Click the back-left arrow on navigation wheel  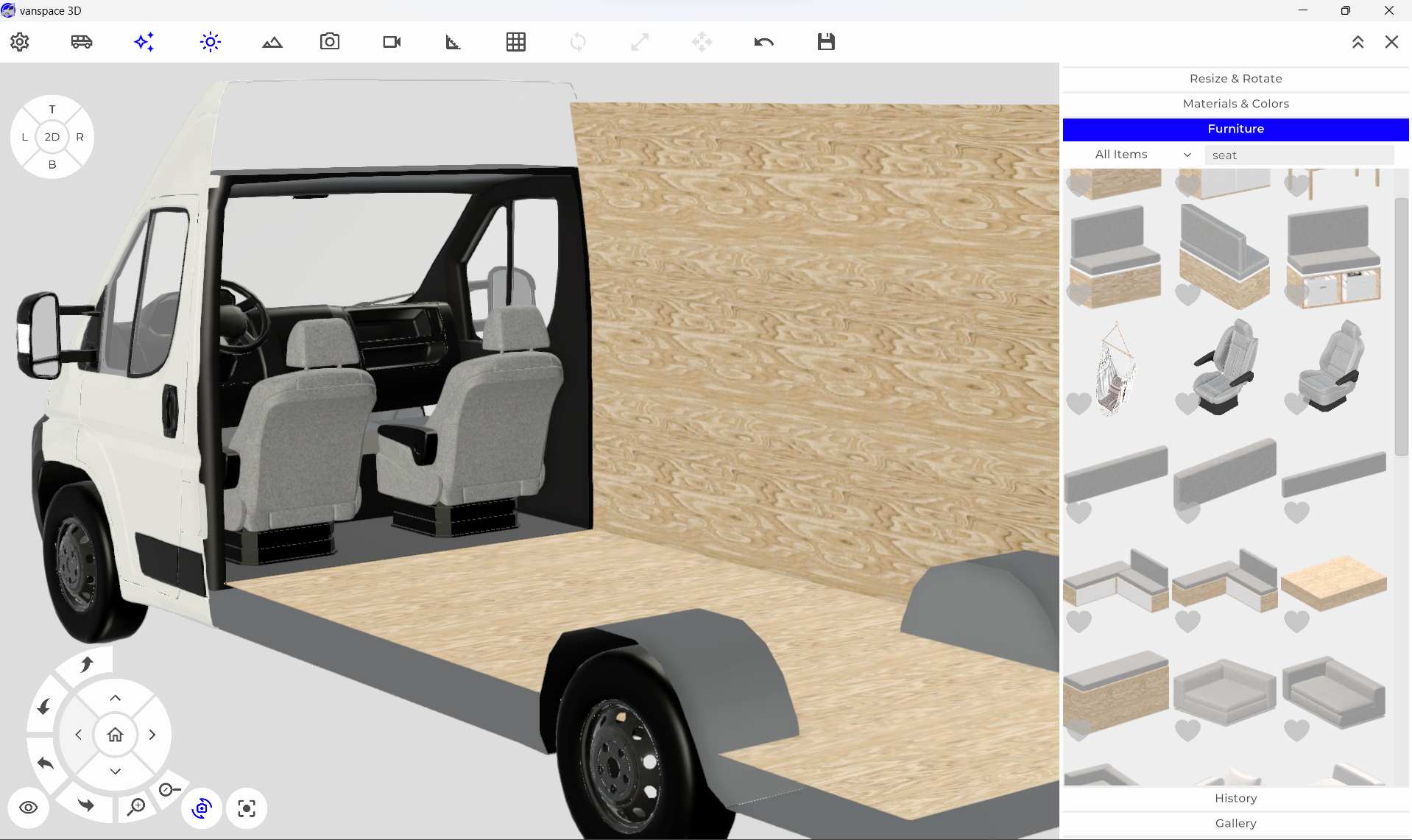(46, 763)
